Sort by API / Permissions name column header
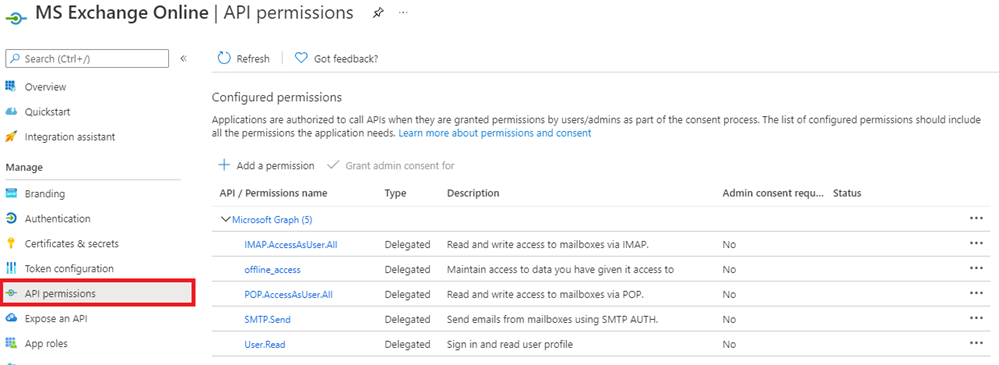999x365 pixels. click(273, 193)
